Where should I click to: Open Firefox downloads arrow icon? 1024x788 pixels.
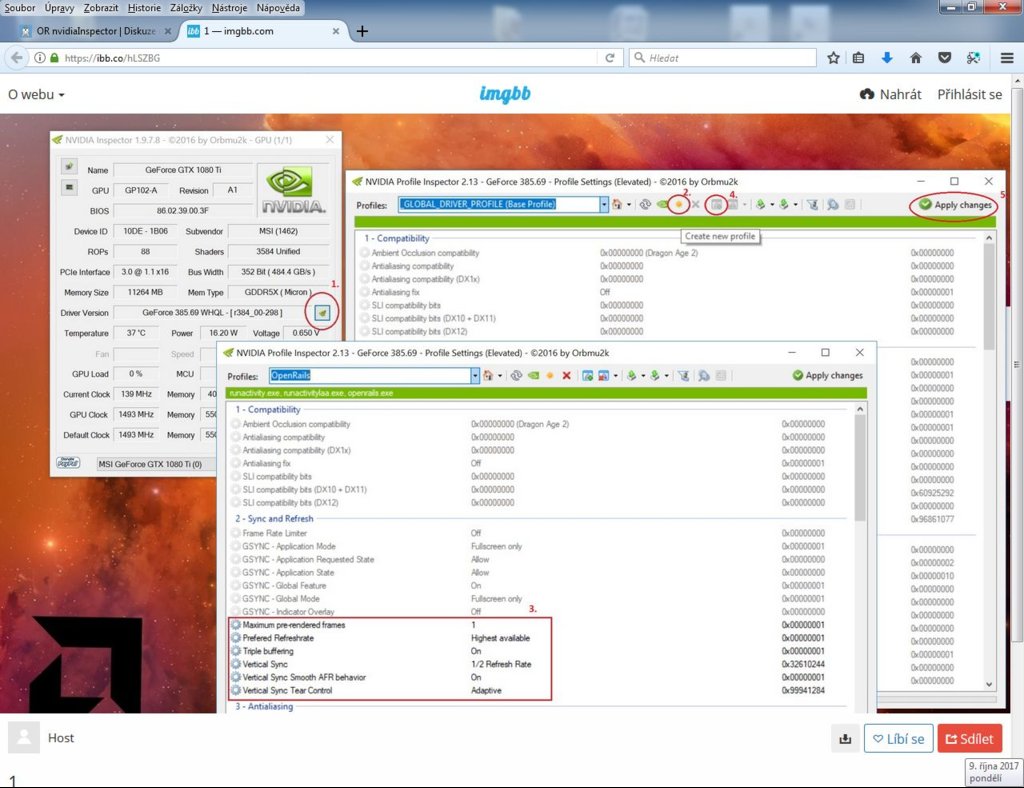point(887,58)
